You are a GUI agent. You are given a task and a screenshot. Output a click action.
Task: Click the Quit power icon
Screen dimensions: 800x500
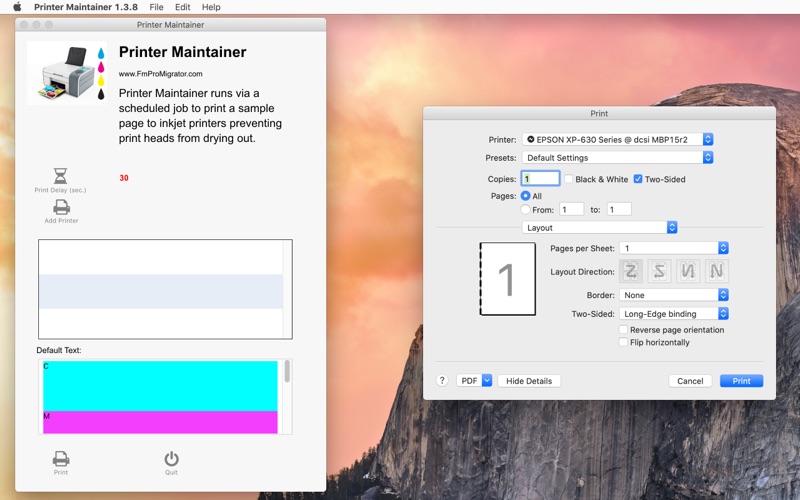tap(171, 459)
